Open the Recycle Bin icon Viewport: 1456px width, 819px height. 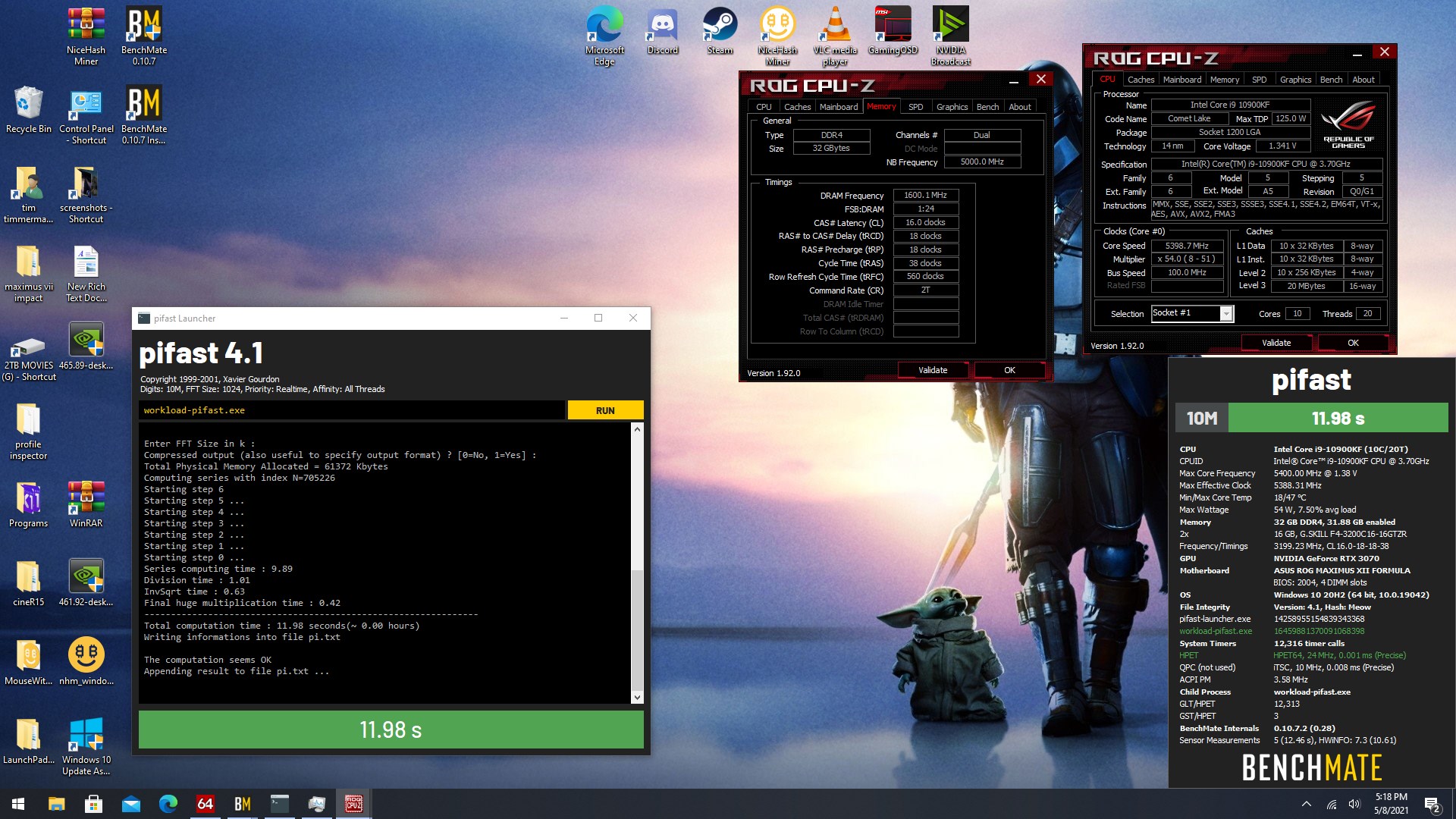point(29,110)
